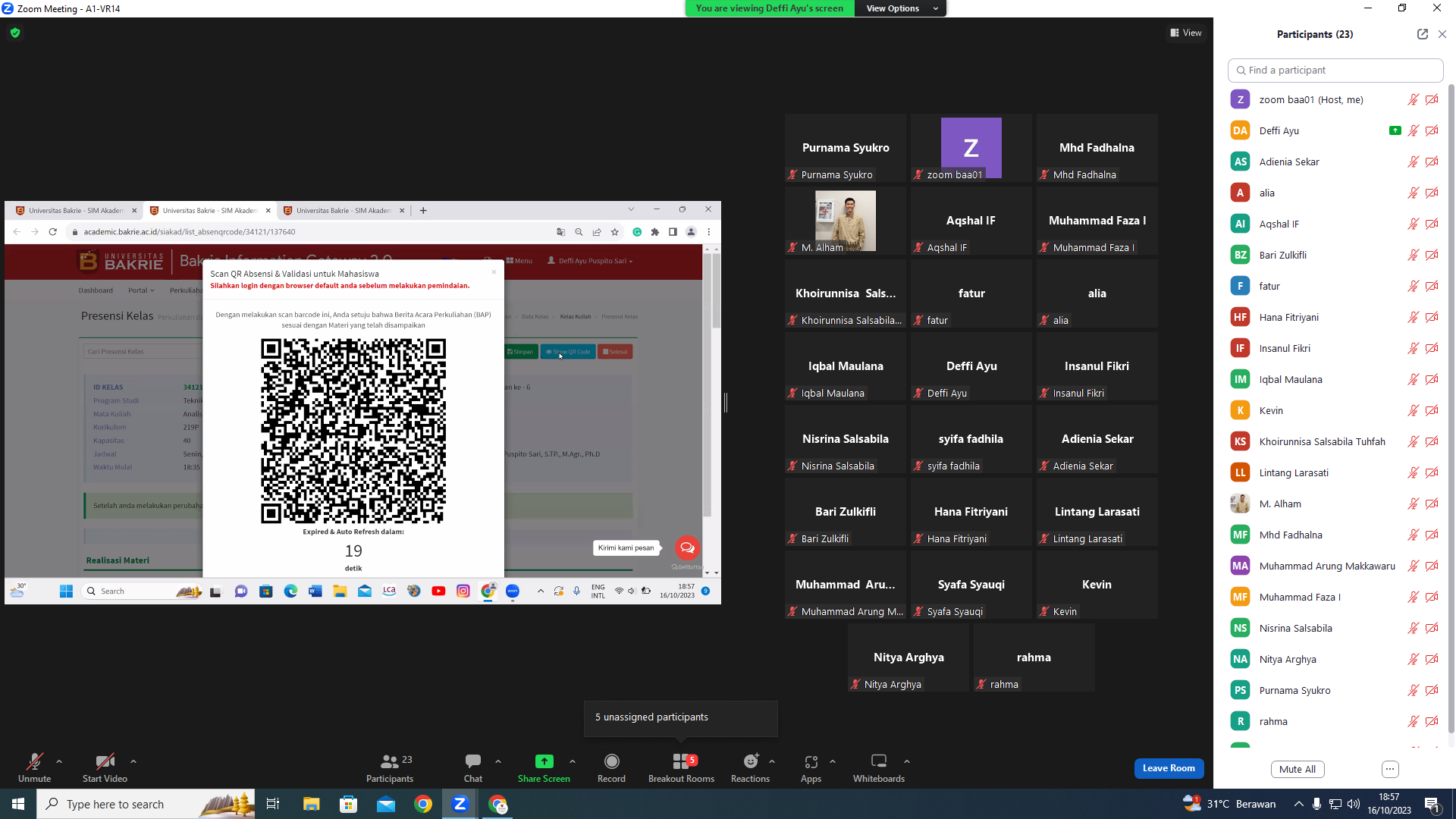Click the green Simpan button
Viewport: 1456px width, 819px height.
click(520, 352)
